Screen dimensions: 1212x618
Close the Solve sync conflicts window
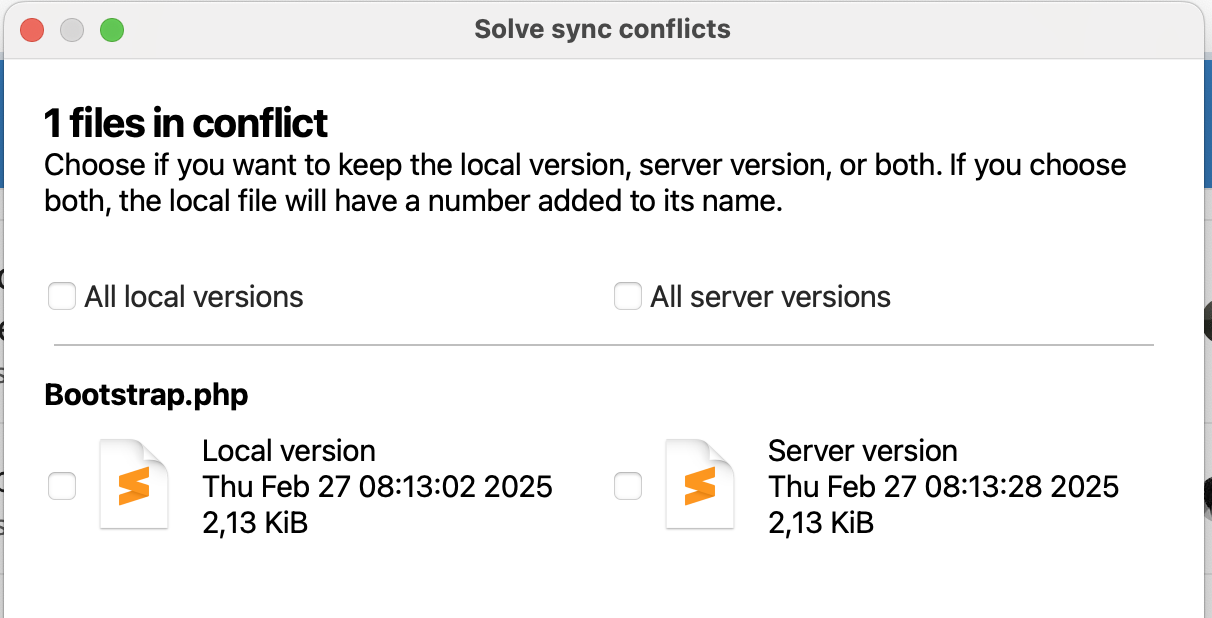pyautogui.click(x=32, y=30)
